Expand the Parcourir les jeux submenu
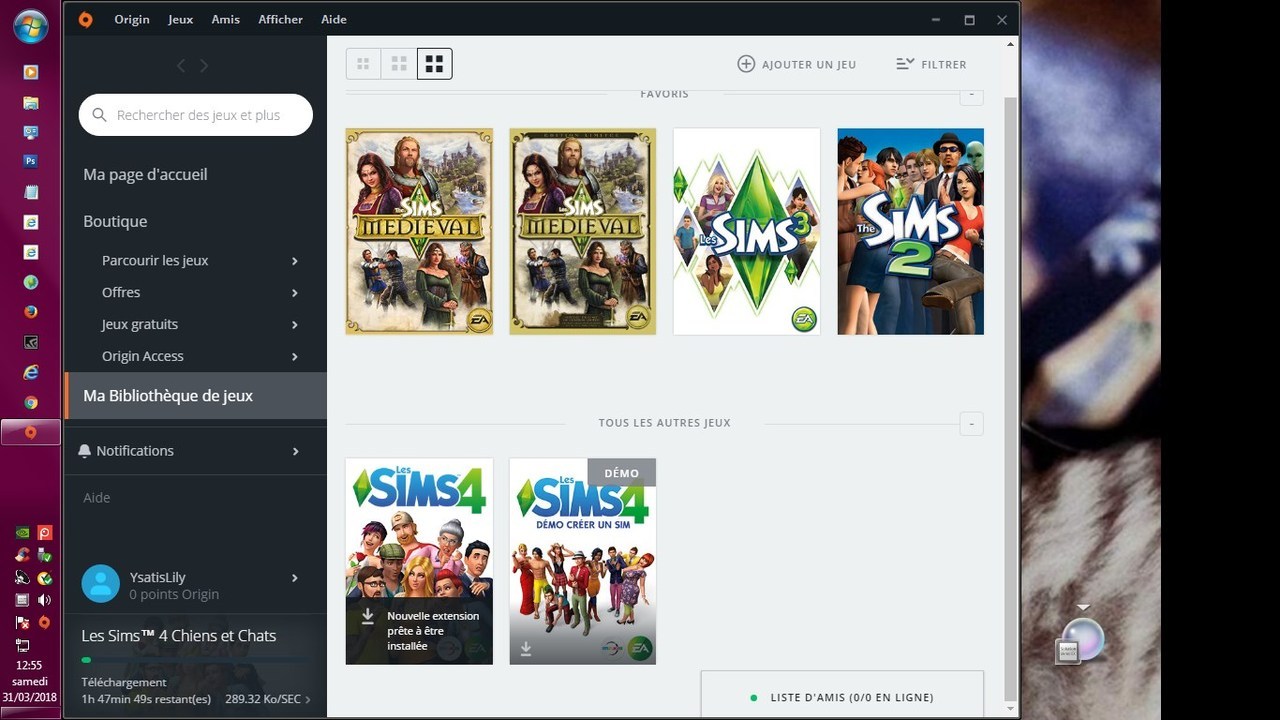The width and height of the screenshot is (1280, 720). pos(295,261)
